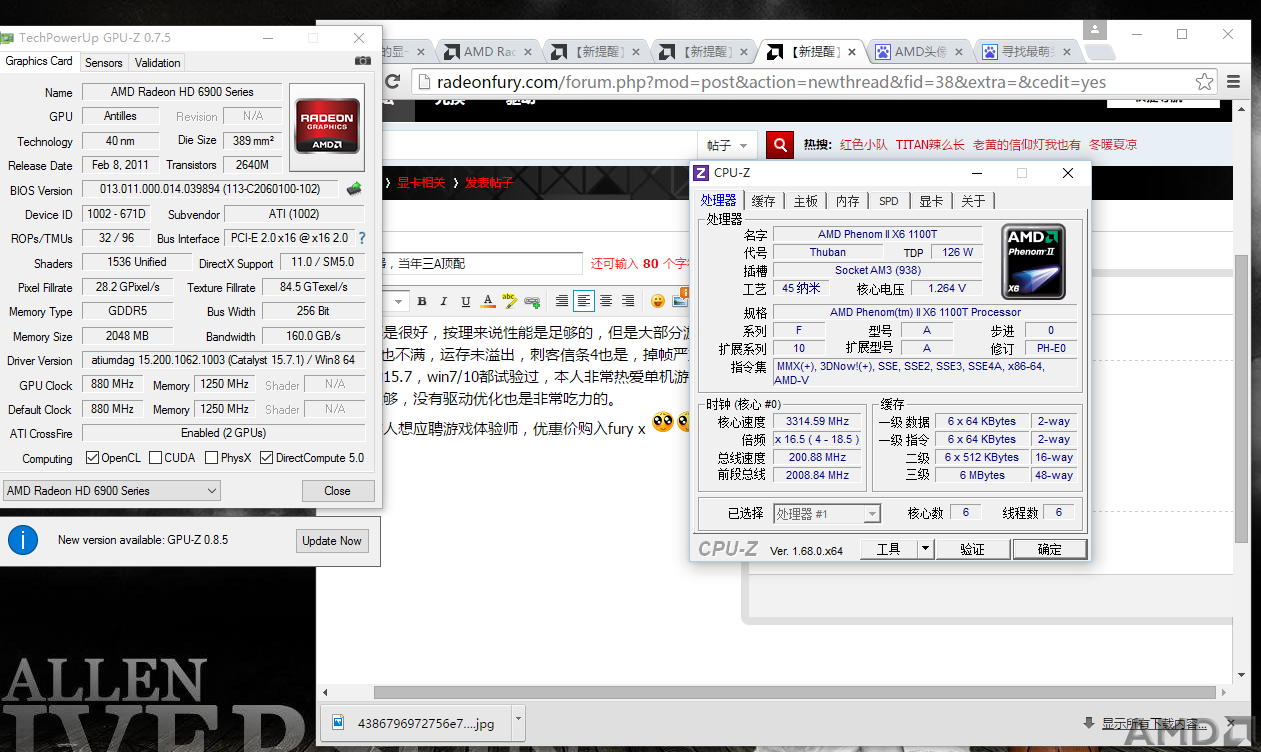1261x752 pixels.
Task: Click the browser page vertical scrollbar
Action: 1241,400
